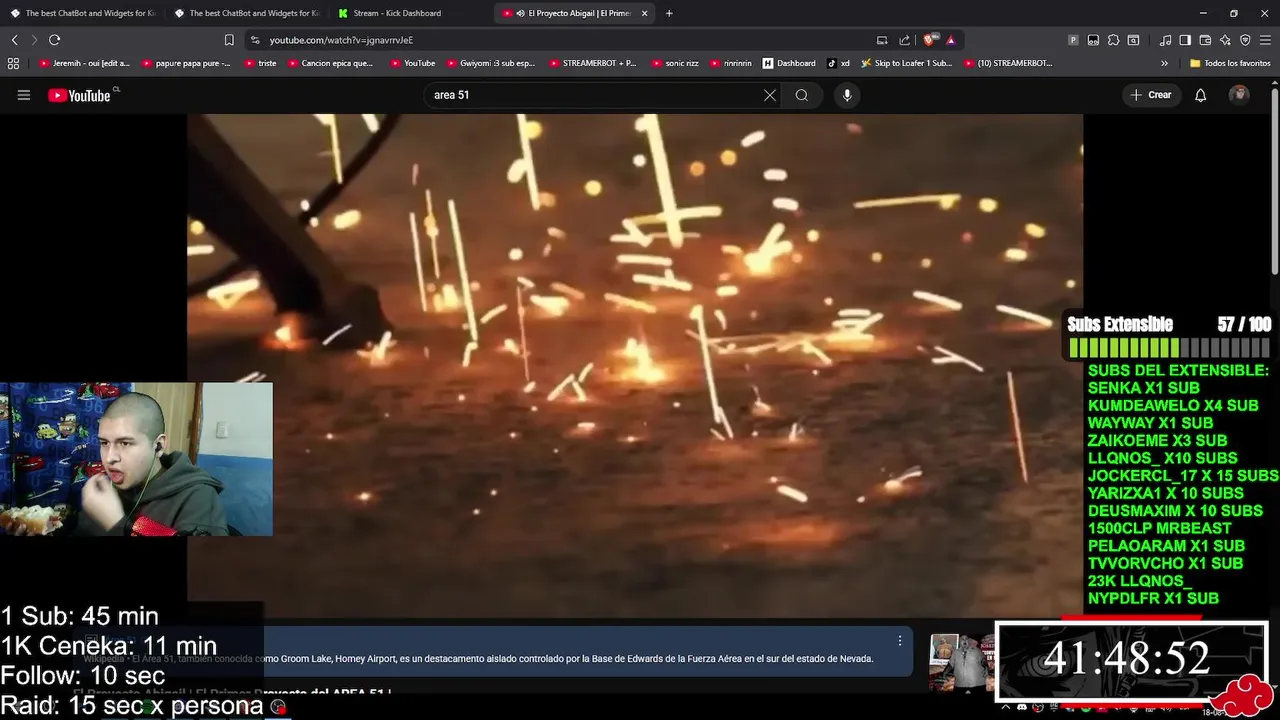Switch to first 'The best ChatBot' tab

pos(83,13)
